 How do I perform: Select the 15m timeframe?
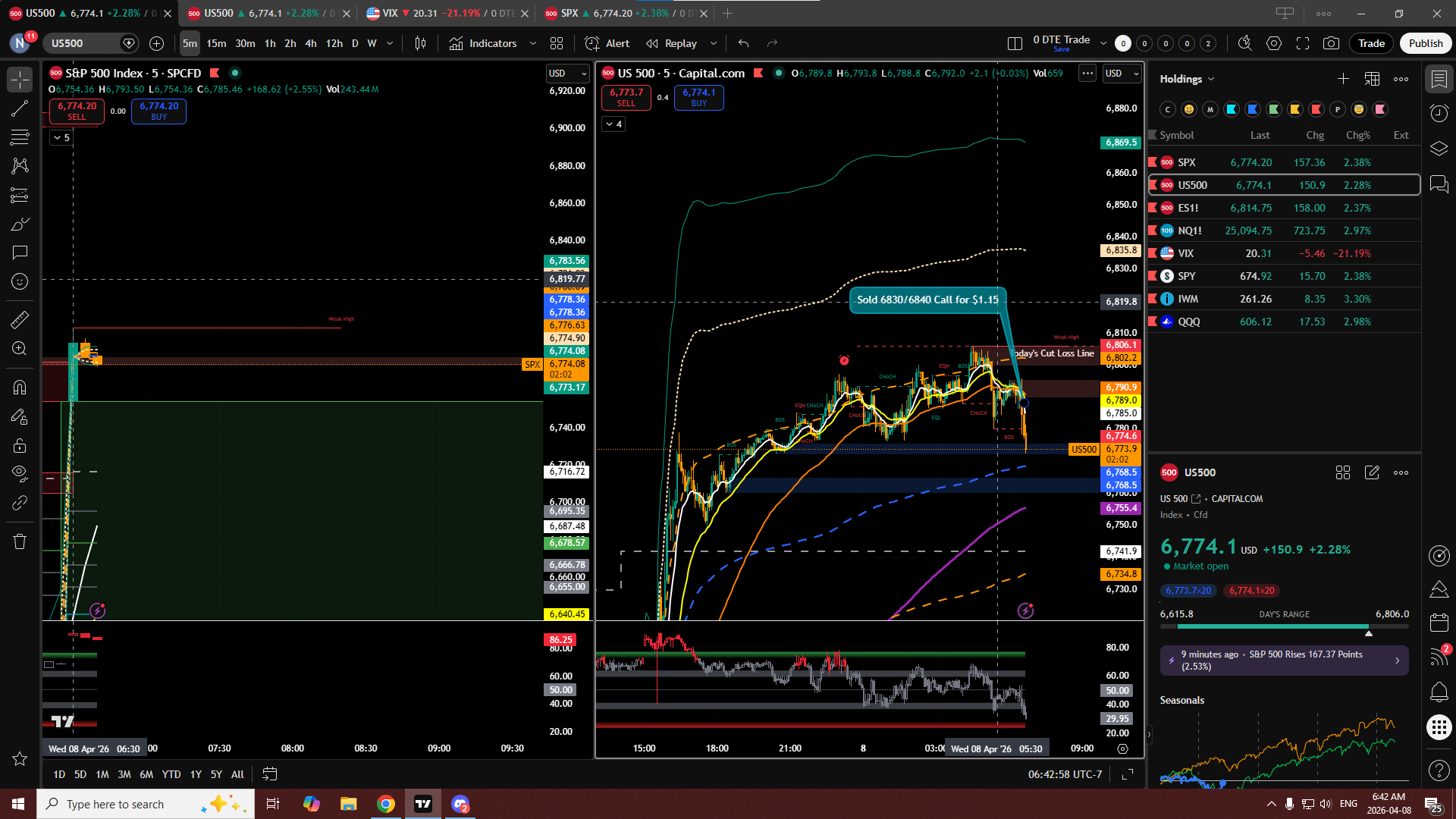[216, 43]
